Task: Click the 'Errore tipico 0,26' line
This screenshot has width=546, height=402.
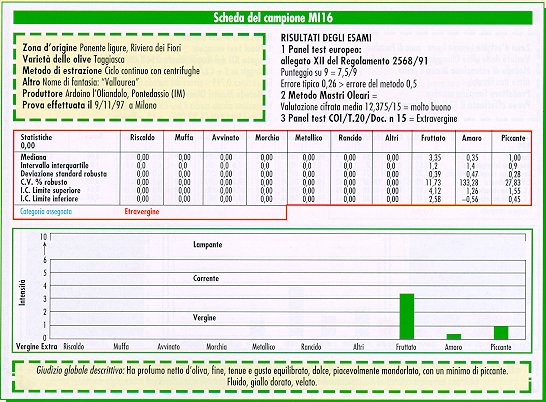Action: pos(349,84)
